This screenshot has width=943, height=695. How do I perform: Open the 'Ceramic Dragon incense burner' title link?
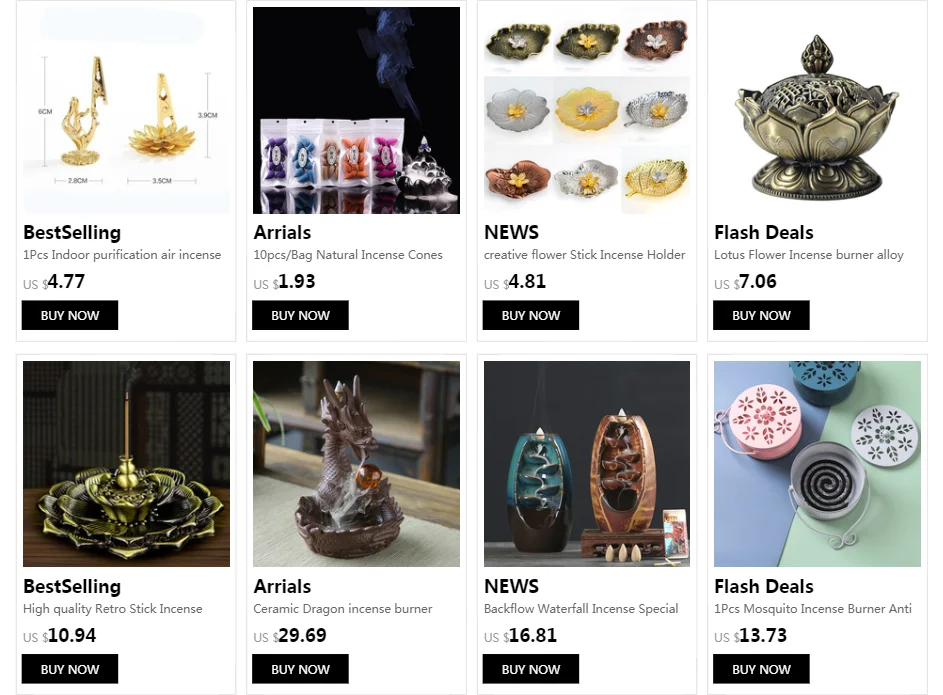(343, 608)
